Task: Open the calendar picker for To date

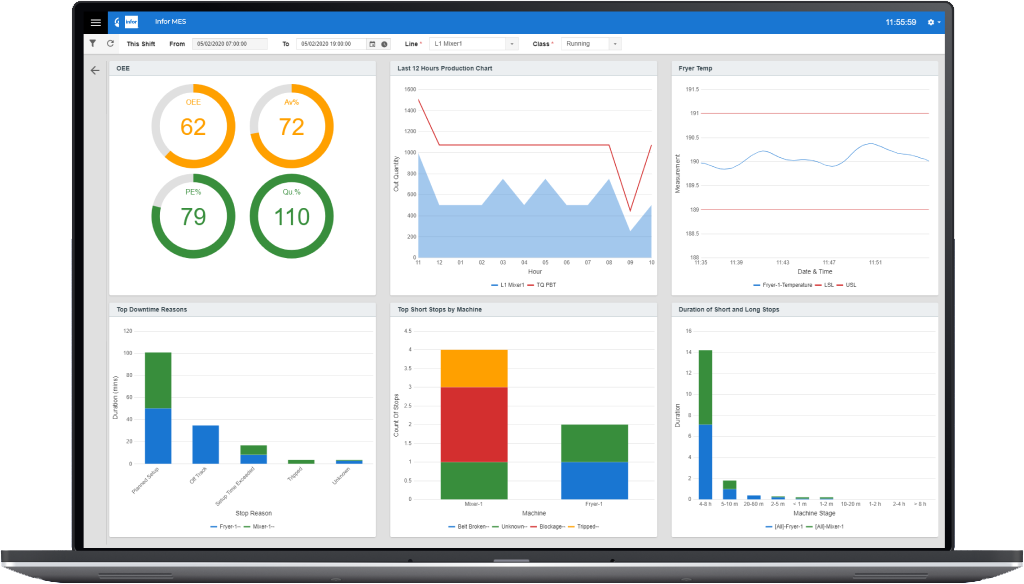Action: point(372,44)
